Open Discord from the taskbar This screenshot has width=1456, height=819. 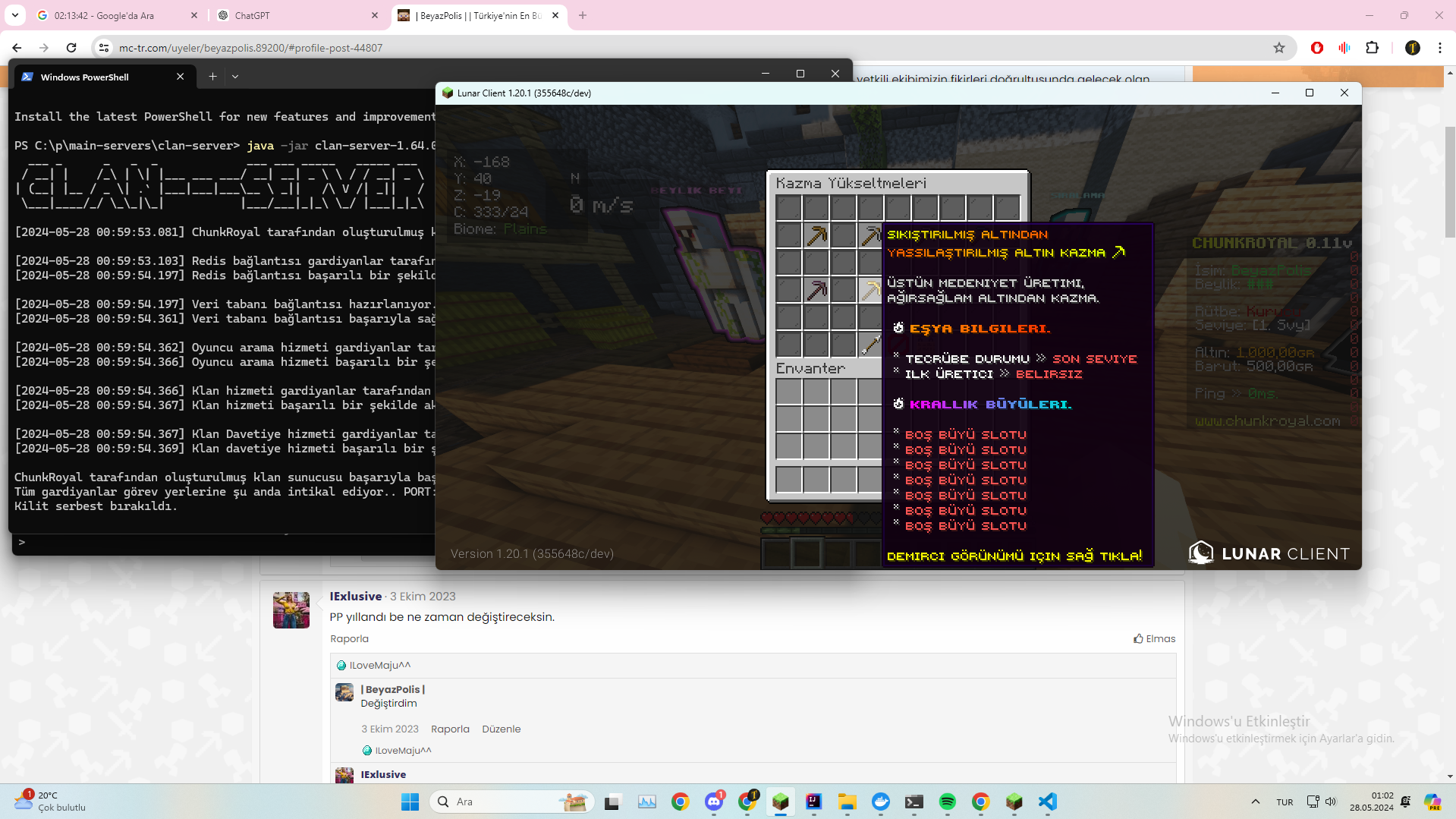click(x=714, y=802)
